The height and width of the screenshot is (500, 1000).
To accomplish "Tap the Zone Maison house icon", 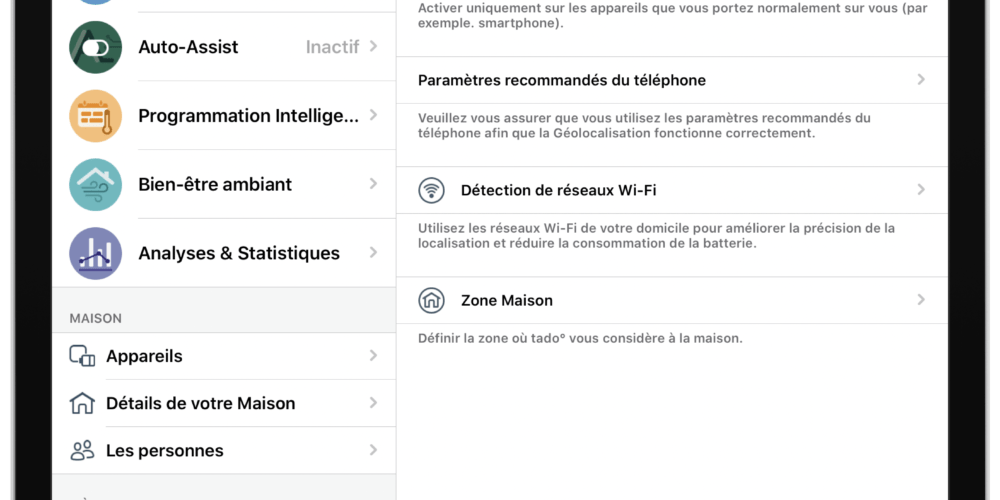I will [x=432, y=300].
